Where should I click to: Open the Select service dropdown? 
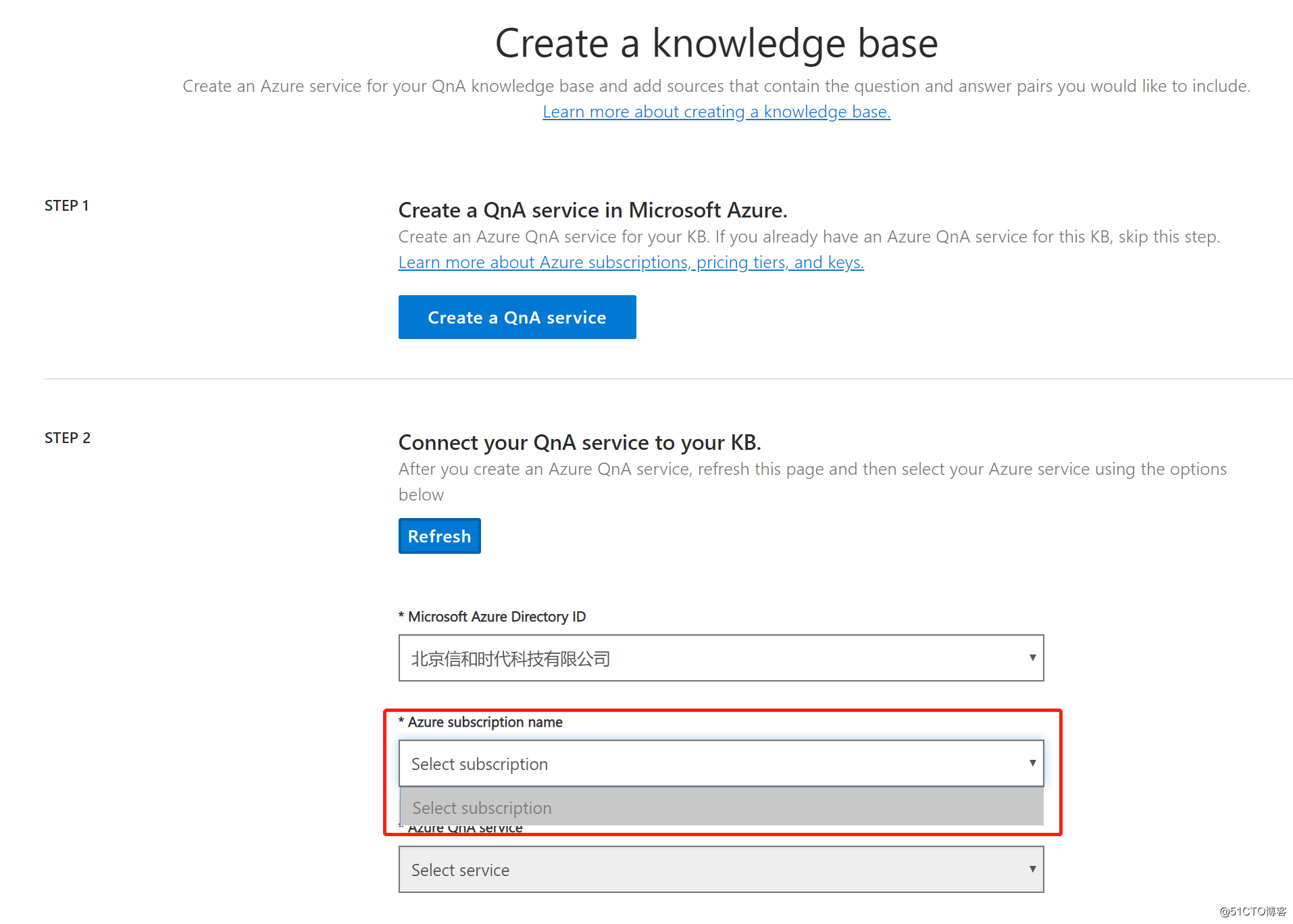point(721,869)
